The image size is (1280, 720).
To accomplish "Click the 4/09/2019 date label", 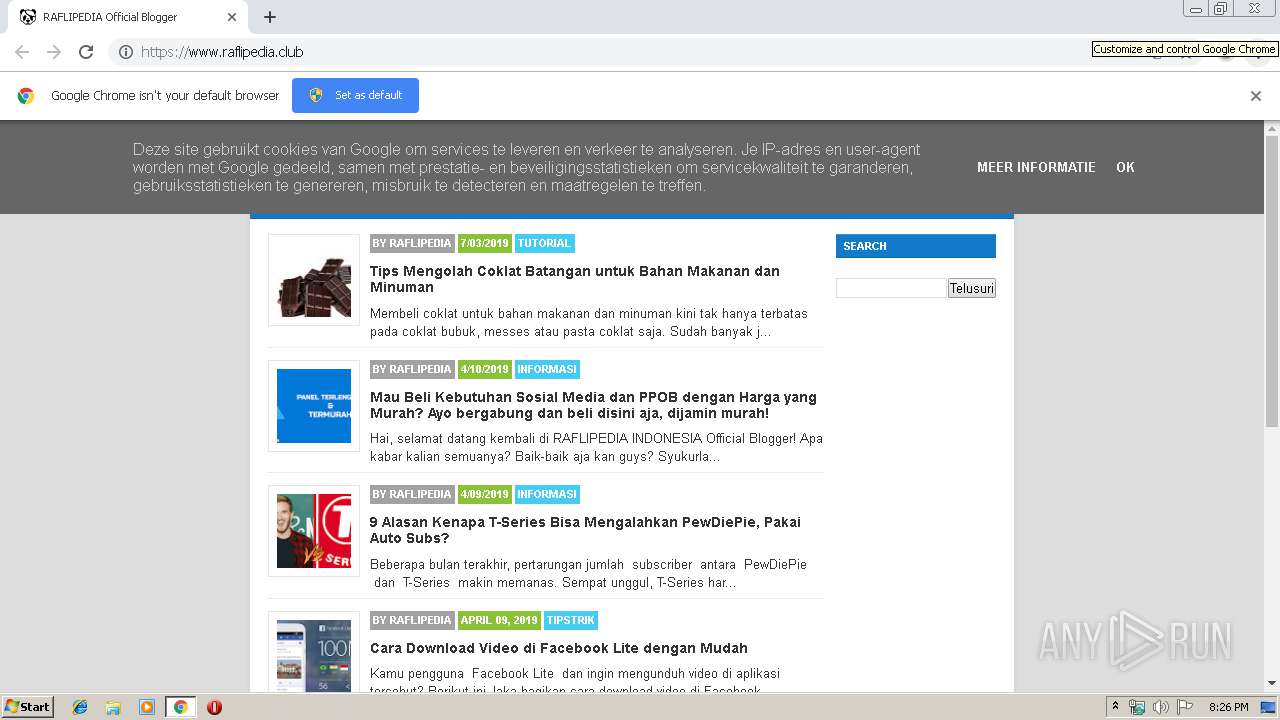I will click(x=485, y=494).
